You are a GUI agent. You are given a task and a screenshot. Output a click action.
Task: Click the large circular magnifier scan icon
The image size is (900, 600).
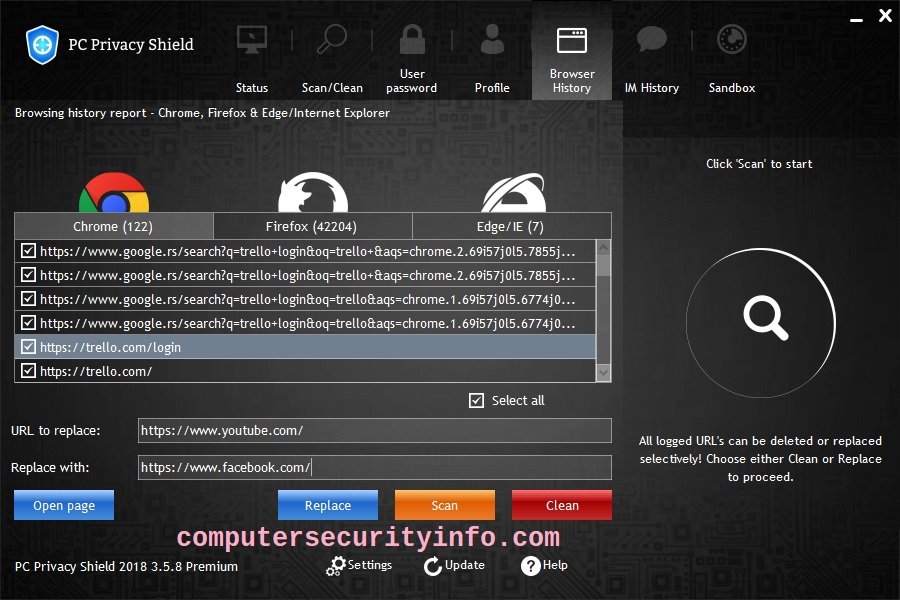(761, 323)
